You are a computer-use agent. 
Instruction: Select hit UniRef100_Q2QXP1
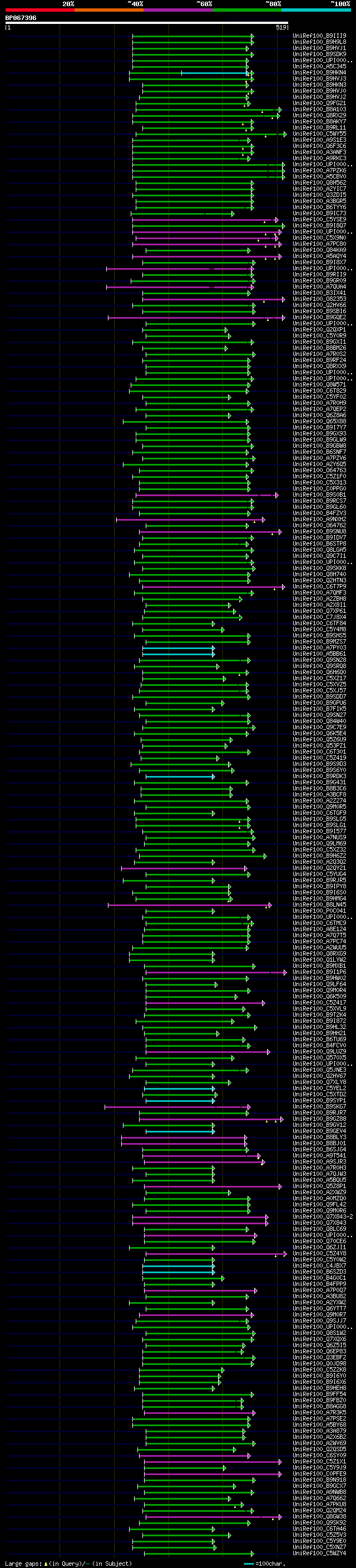[x=319, y=329]
